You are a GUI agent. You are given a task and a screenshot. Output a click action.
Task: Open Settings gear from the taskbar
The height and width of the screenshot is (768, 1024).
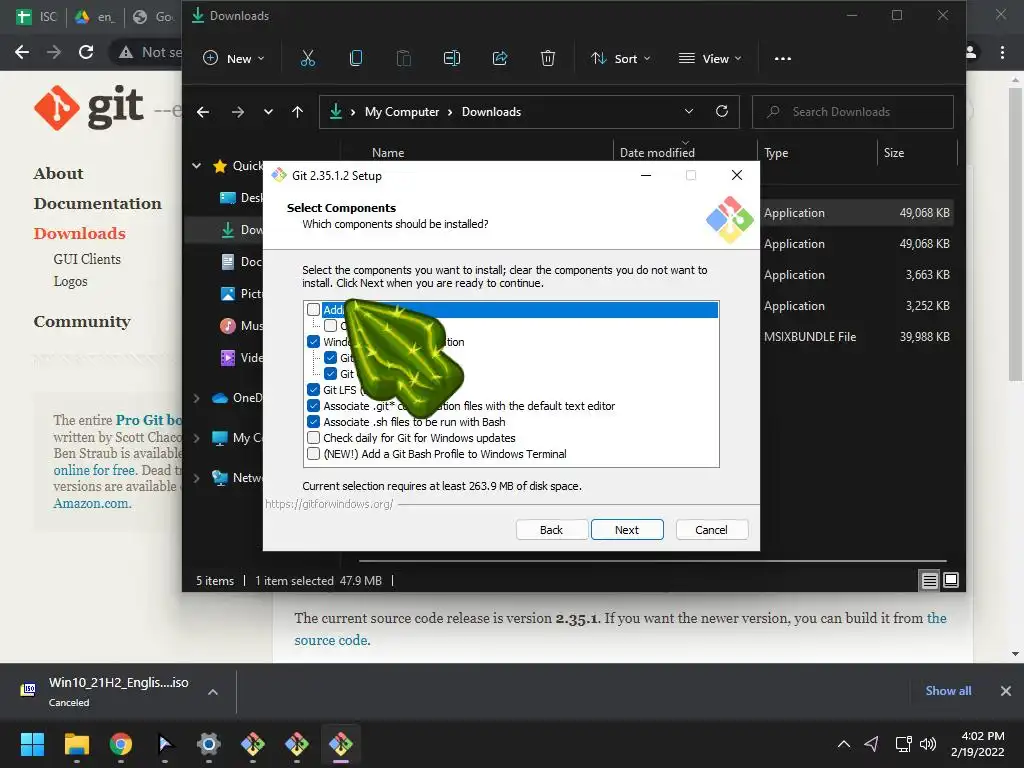coord(208,744)
